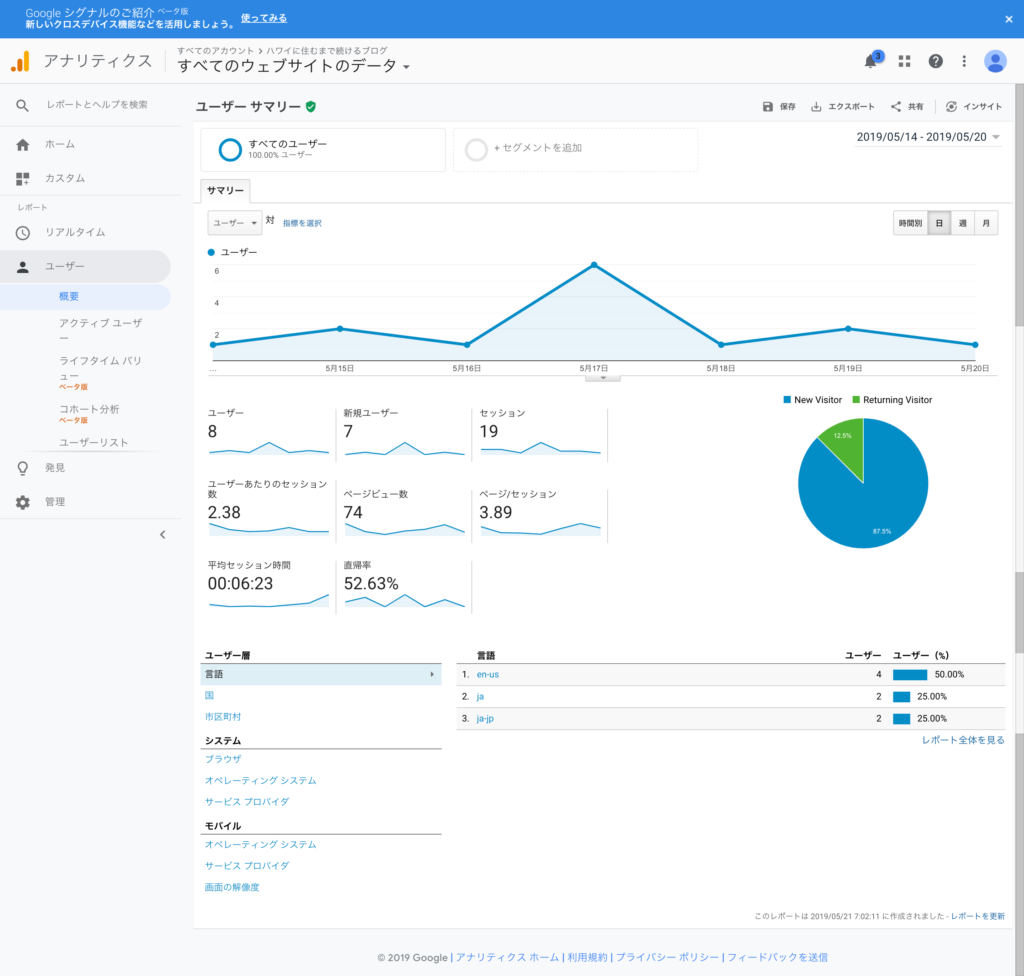Click the 保存 save icon

(768, 107)
